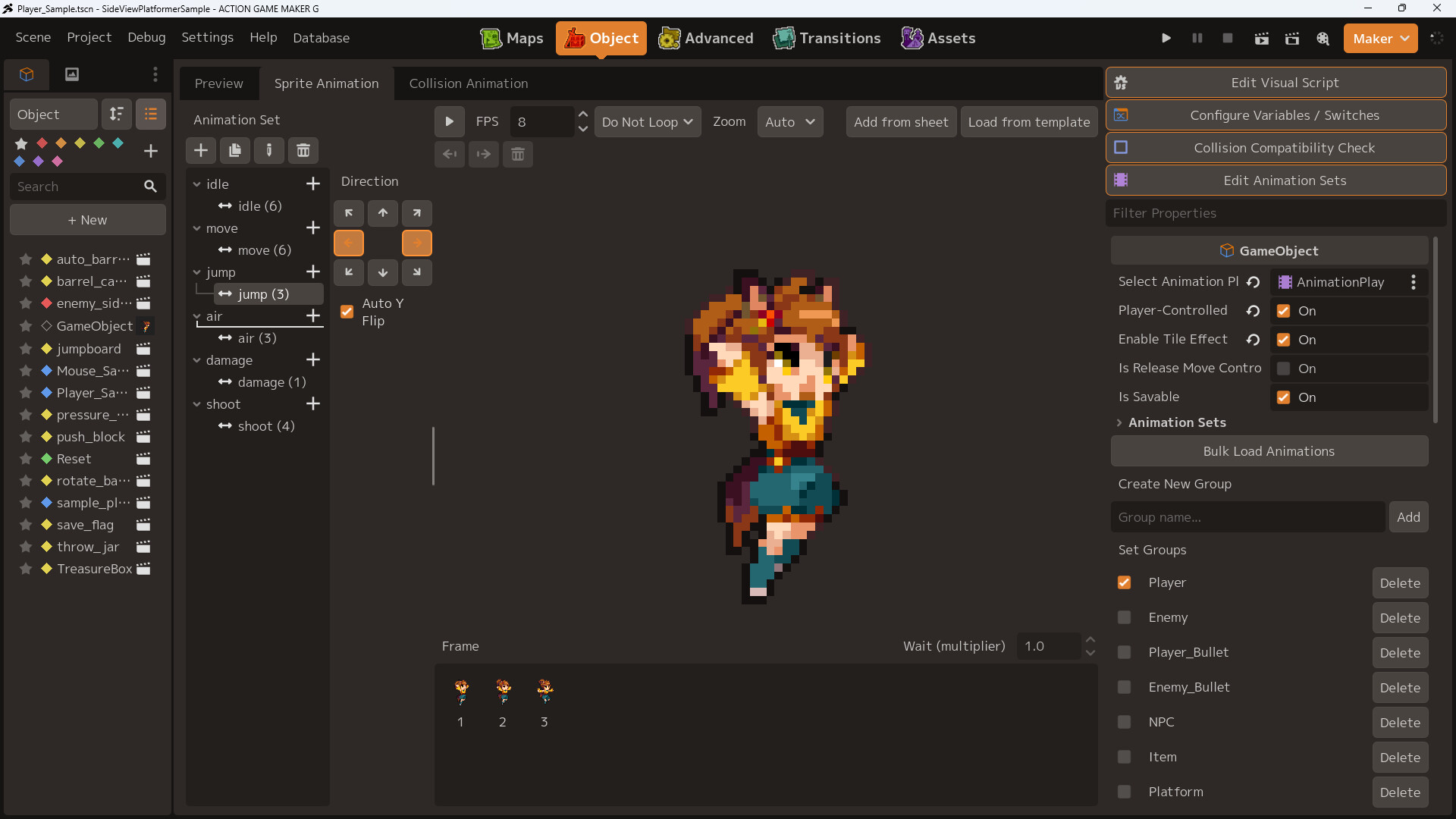Screen dimensions: 1456x819
Task: Delete the selected animation set trash icon
Action: (x=303, y=150)
